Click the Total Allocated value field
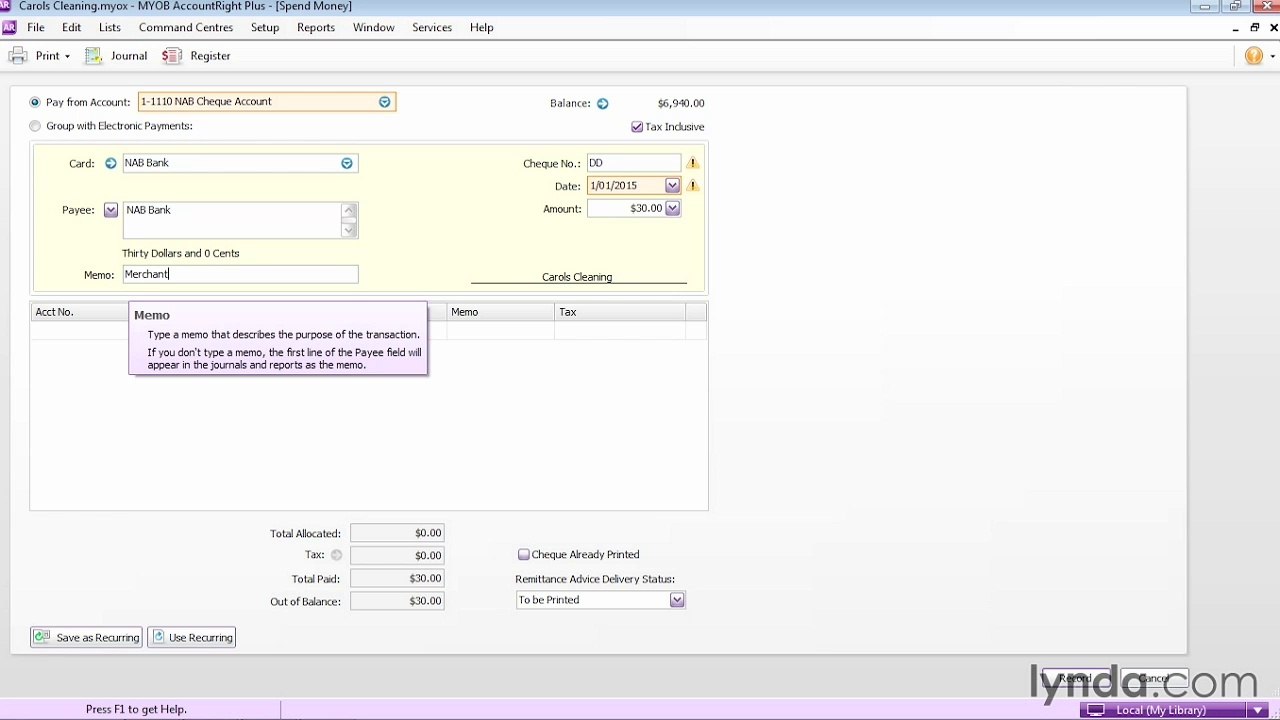The height and width of the screenshot is (720, 1280). 397,533
